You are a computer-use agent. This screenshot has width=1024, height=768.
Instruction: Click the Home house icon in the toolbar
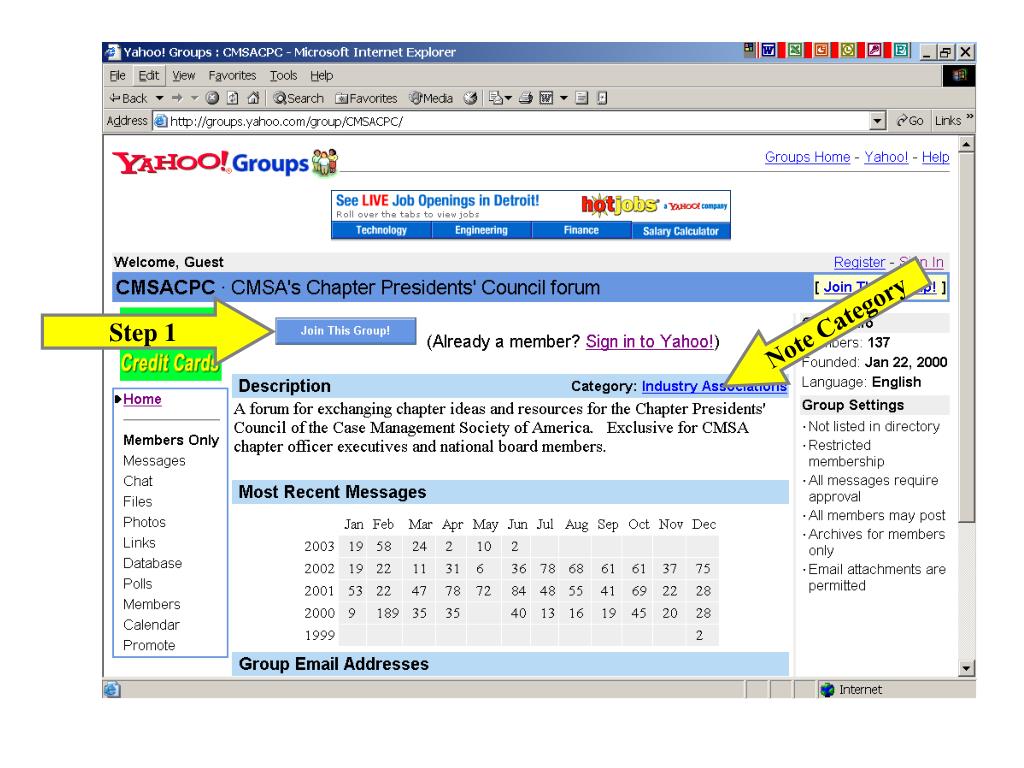pyautogui.click(x=253, y=98)
